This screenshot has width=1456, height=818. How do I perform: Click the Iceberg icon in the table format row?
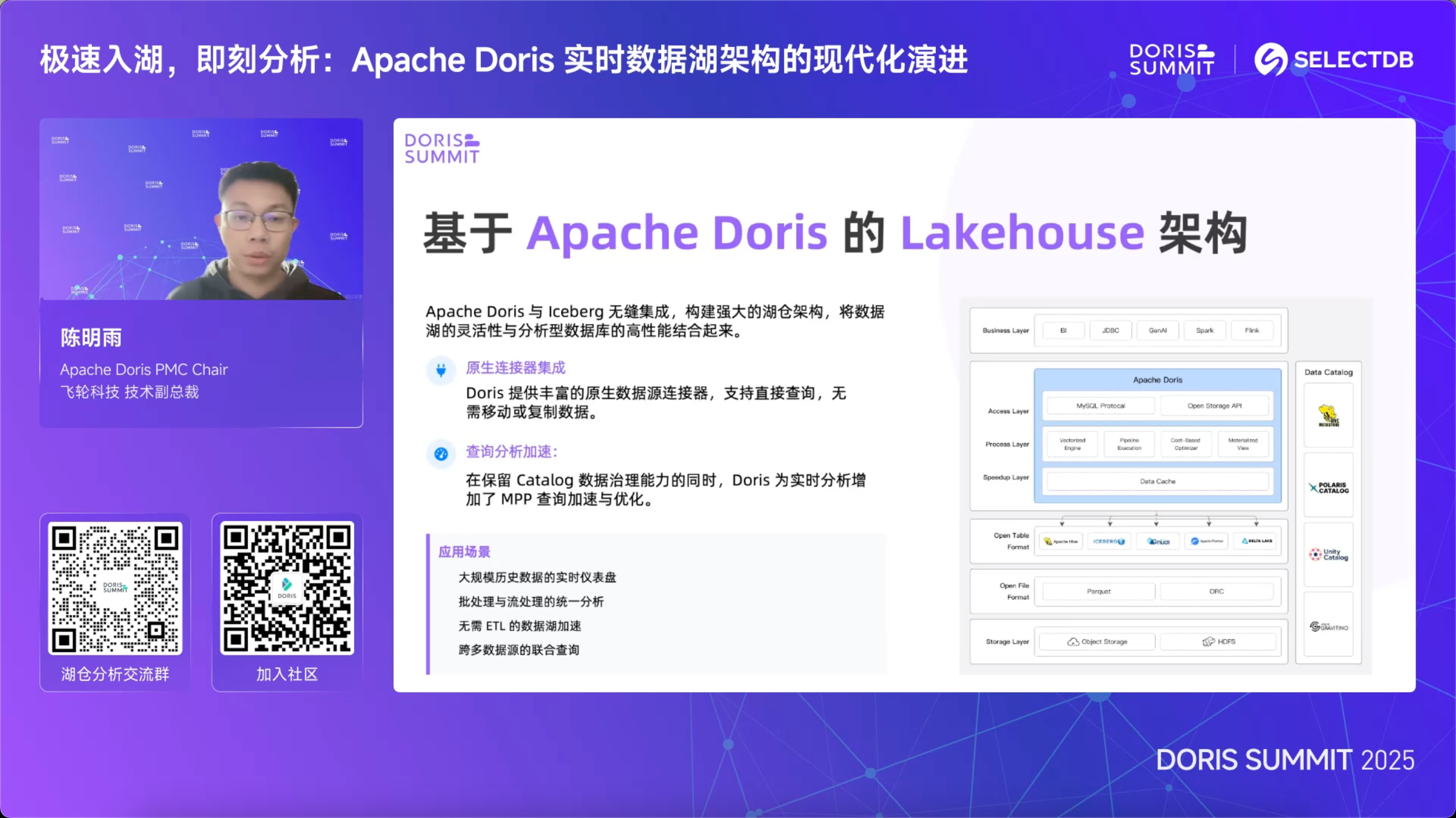click(1108, 541)
